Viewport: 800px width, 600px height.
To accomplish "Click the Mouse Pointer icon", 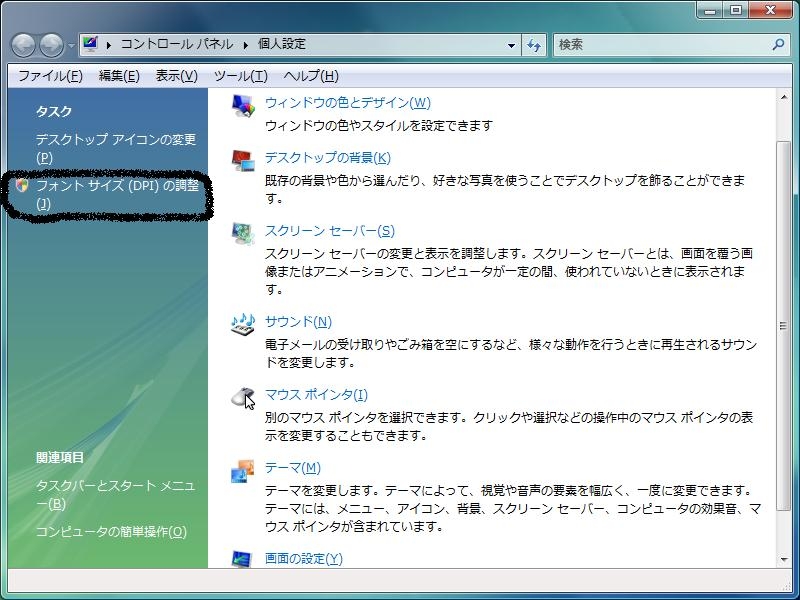I will coord(243,397).
